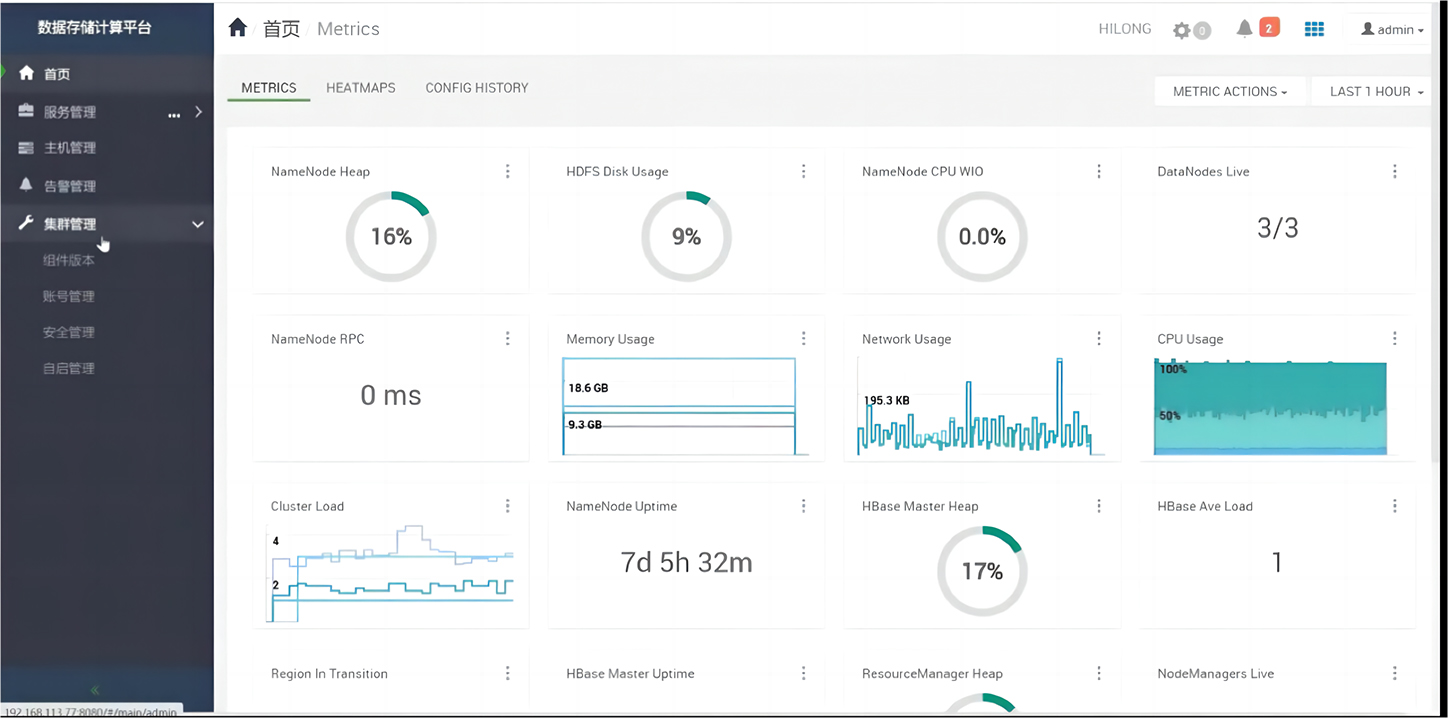Click the Network Usage chart
Viewport: 1448px width, 718px height.
pos(981,406)
